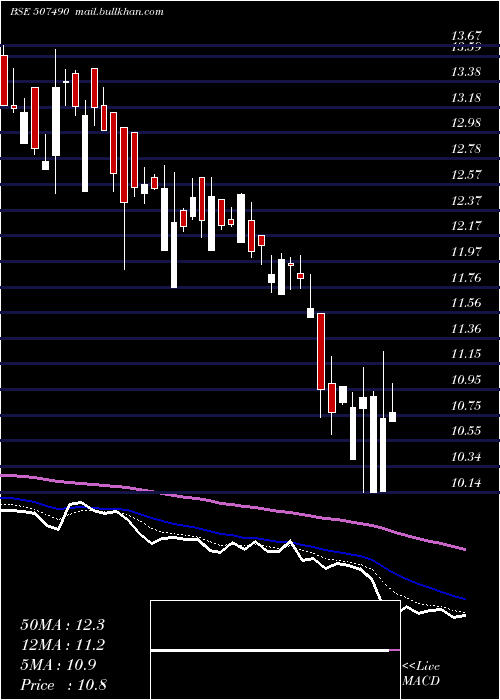Click the 5MA : 10.9 readout
This screenshot has width=500, height=700.
(x=58, y=665)
